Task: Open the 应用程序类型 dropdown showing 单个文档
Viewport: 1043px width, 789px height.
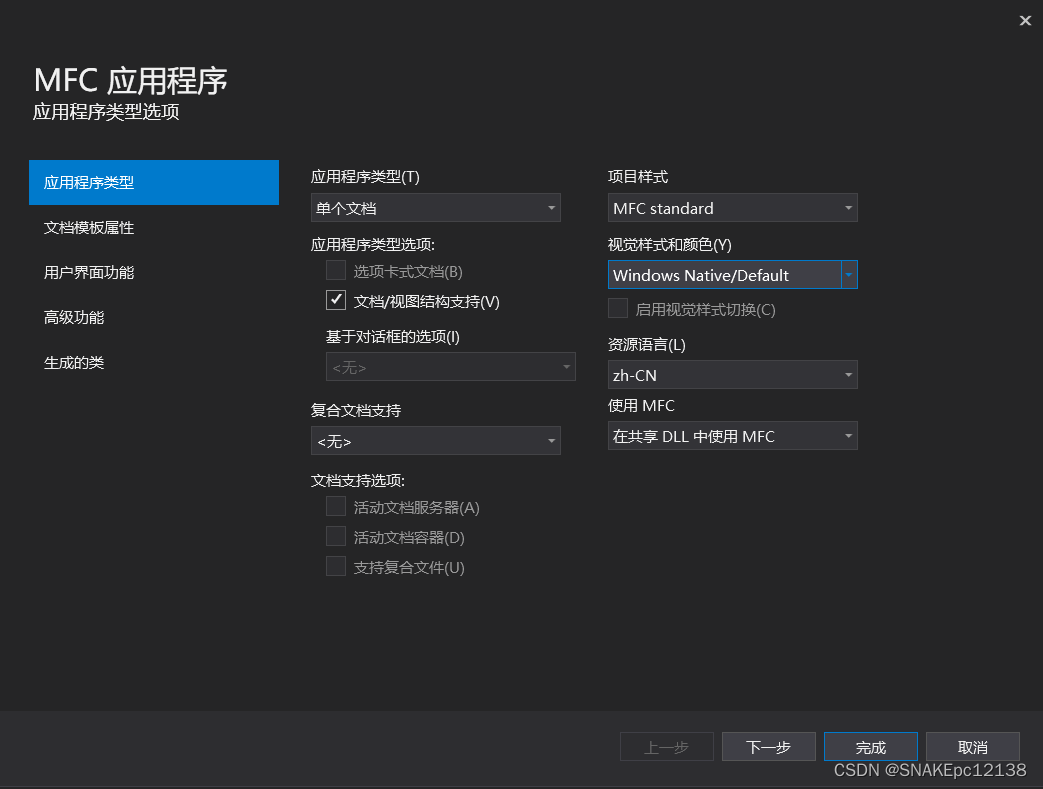Action: pyautogui.click(x=435, y=207)
